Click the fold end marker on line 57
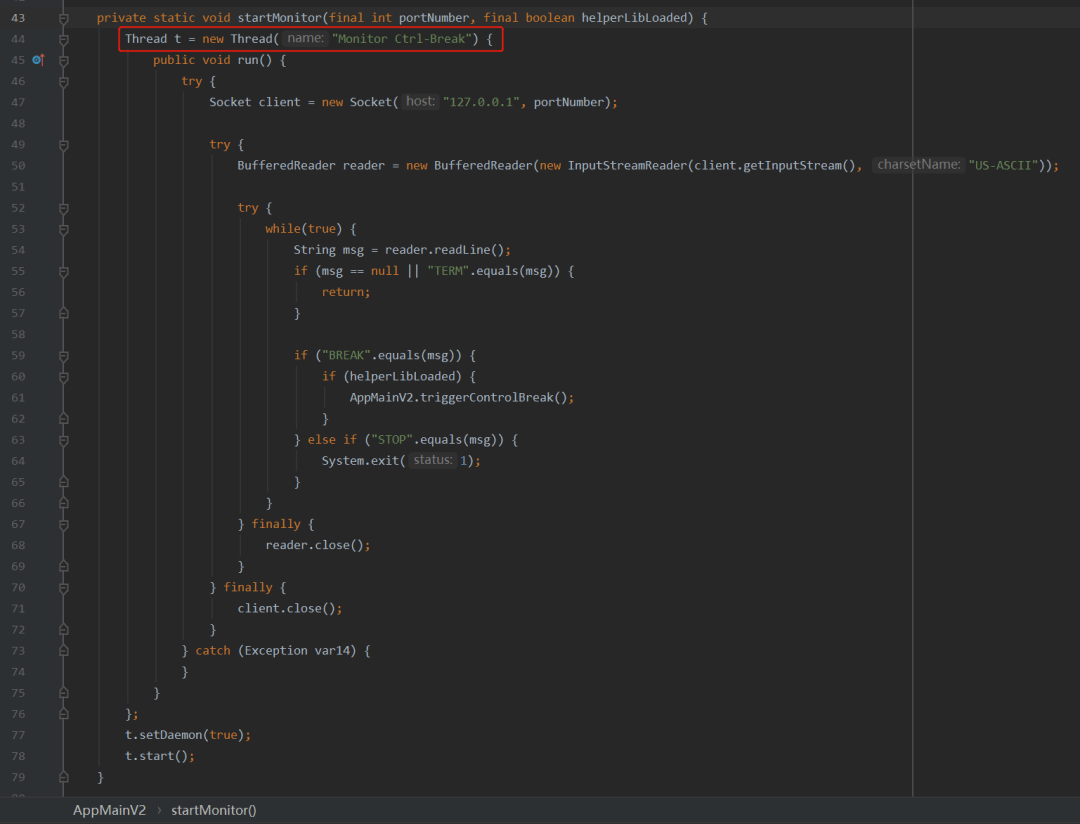Viewport: 1080px width, 824px height. 63,313
